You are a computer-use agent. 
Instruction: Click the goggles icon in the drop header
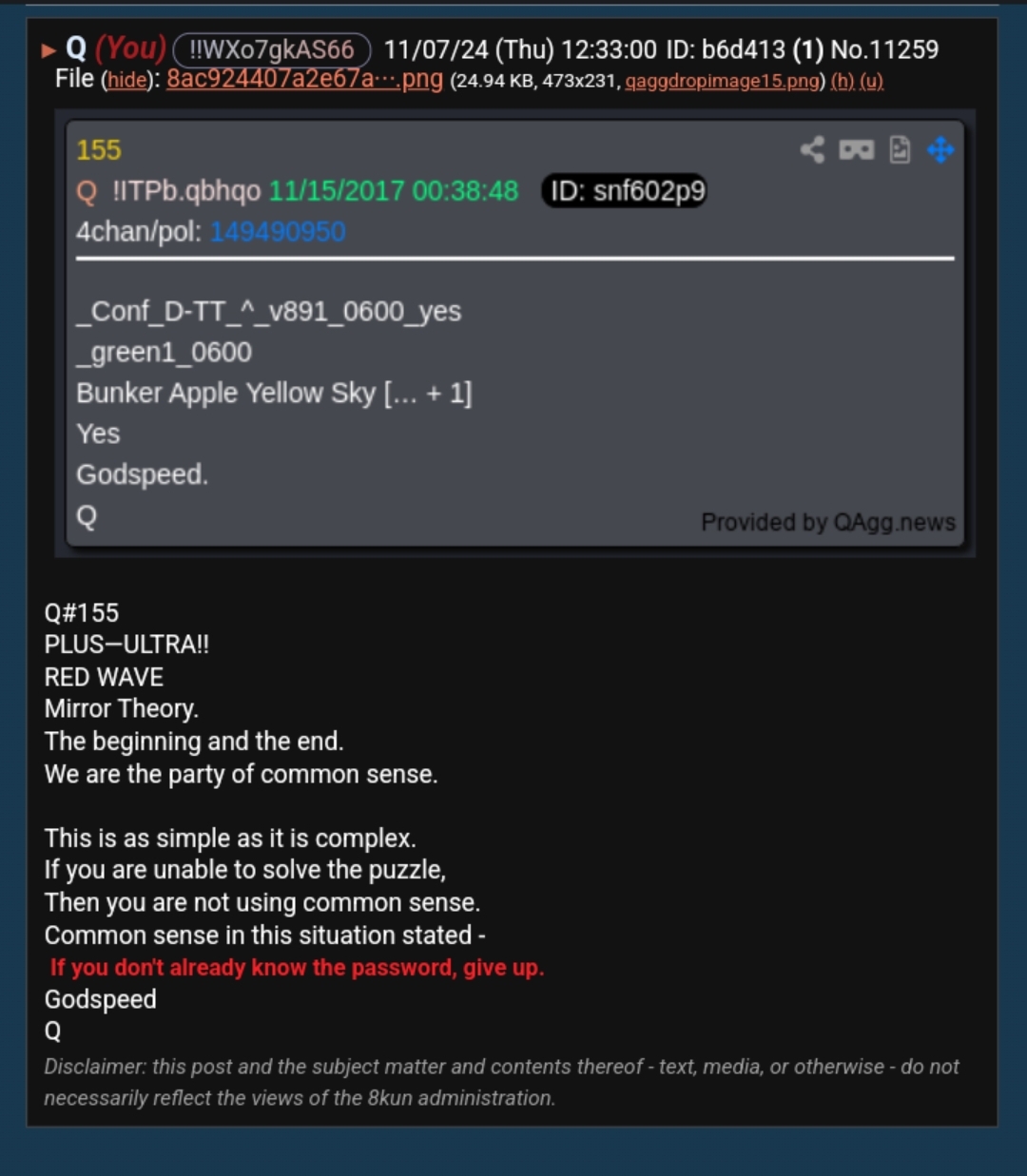[x=857, y=150]
